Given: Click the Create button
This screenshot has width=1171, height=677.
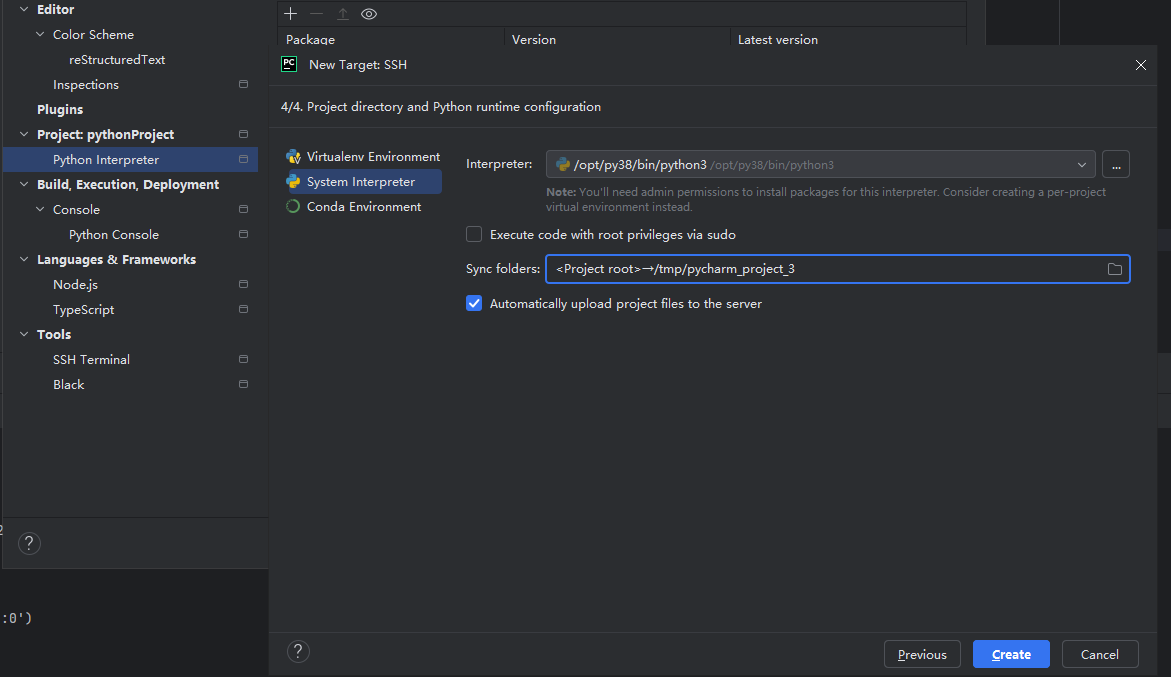Looking at the screenshot, I should coord(1011,655).
